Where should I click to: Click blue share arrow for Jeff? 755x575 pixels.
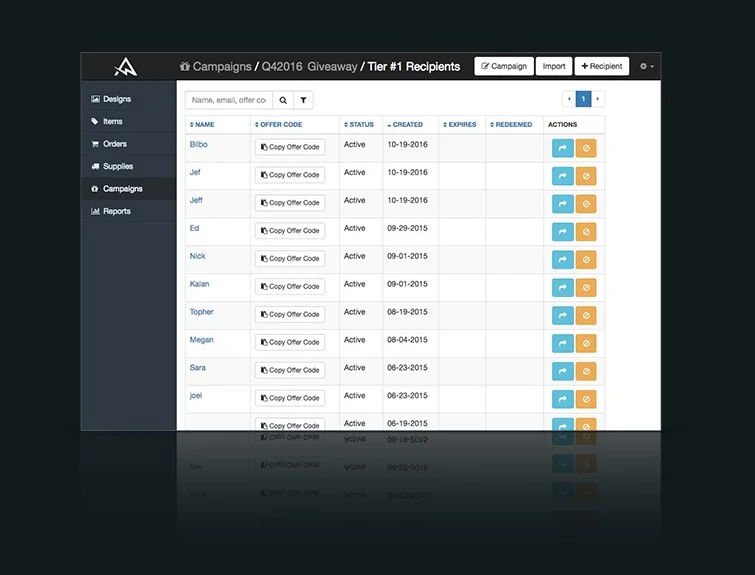[x=562, y=204]
